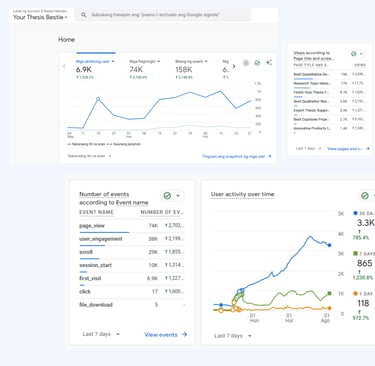Go to previous metrics with left chevron
375x366 pixels.
[64, 66]
